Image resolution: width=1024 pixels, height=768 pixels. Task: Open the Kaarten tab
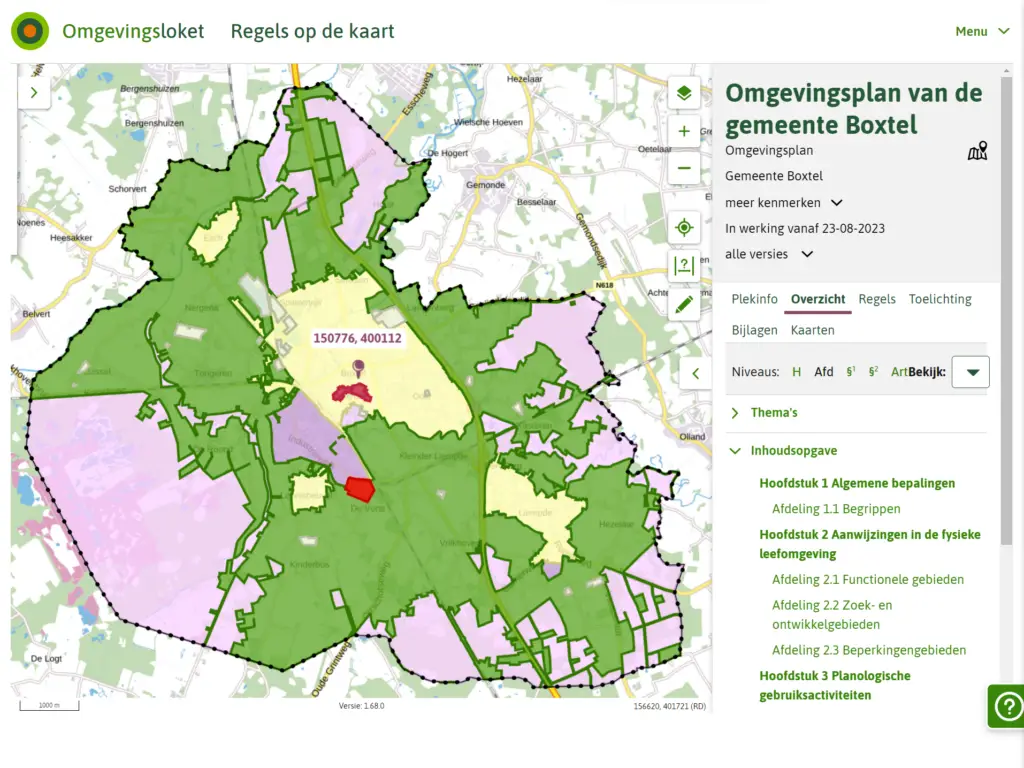click(x=812, y=330)
